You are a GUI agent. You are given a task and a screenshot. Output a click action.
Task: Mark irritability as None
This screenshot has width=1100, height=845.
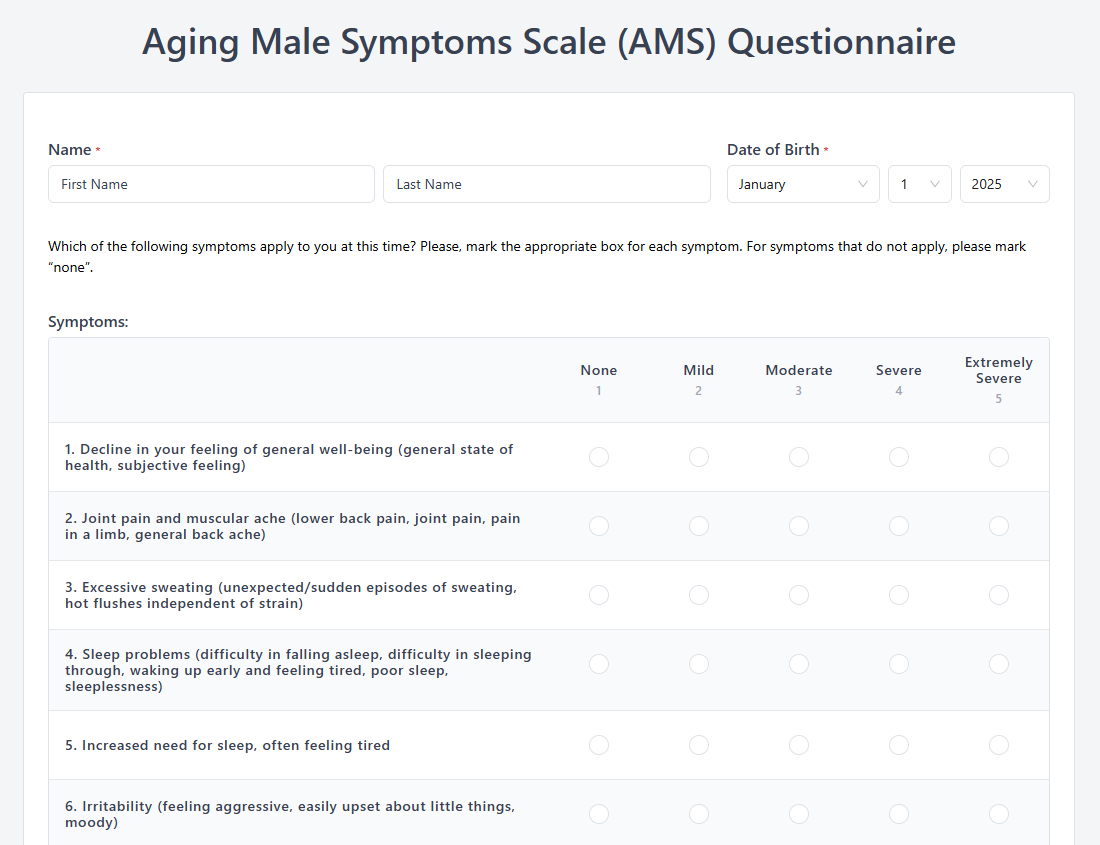pyautogui.click(x=599, y=814)
